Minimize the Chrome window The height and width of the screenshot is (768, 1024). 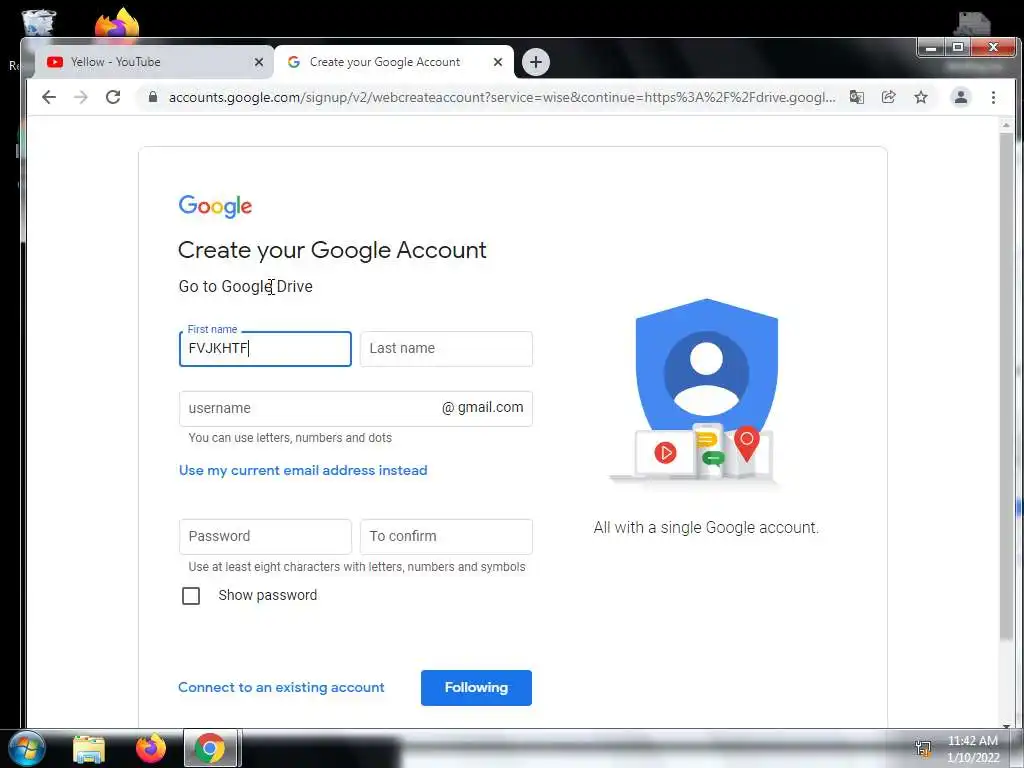931,48
